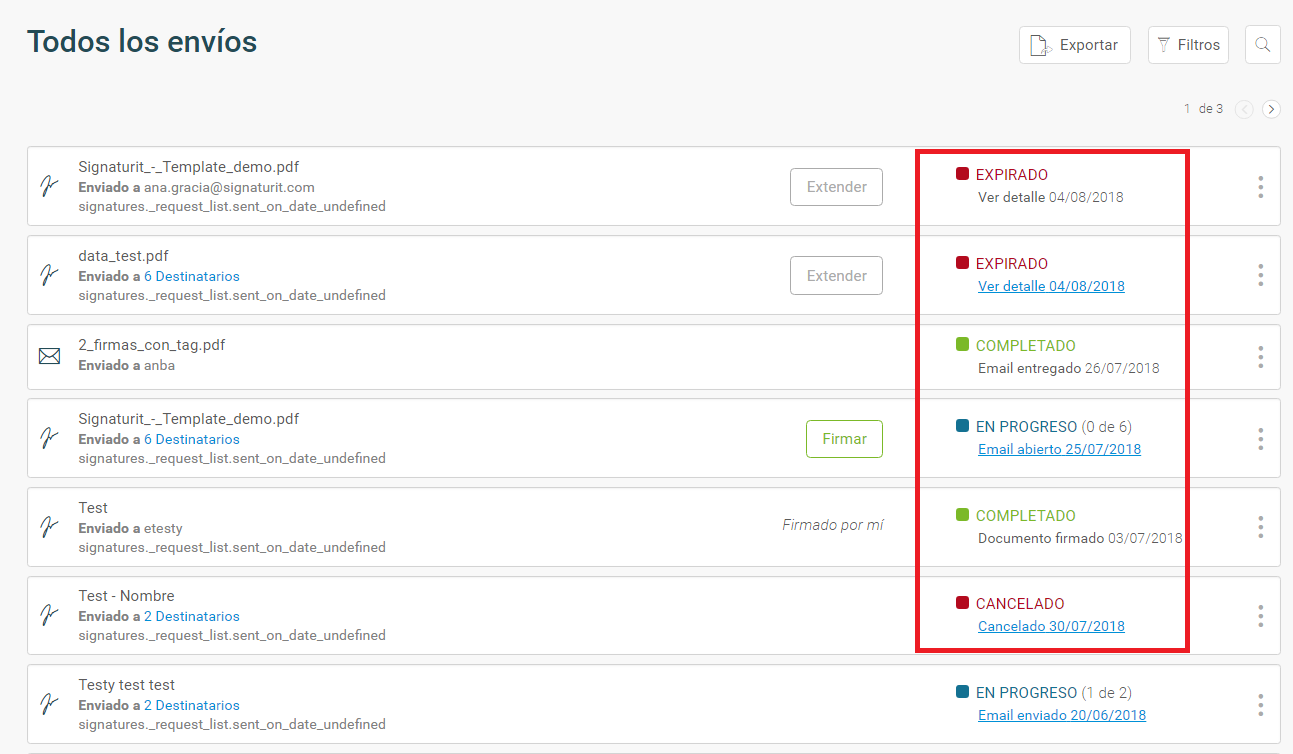Click signature icon of the Firmar row
This screenshot has width=1293, height=754.
[x=48, y=438]
